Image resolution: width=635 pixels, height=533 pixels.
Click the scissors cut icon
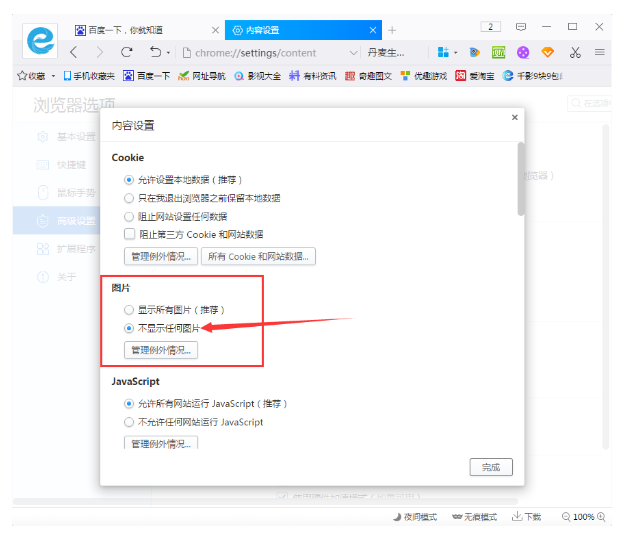point(575,52)
